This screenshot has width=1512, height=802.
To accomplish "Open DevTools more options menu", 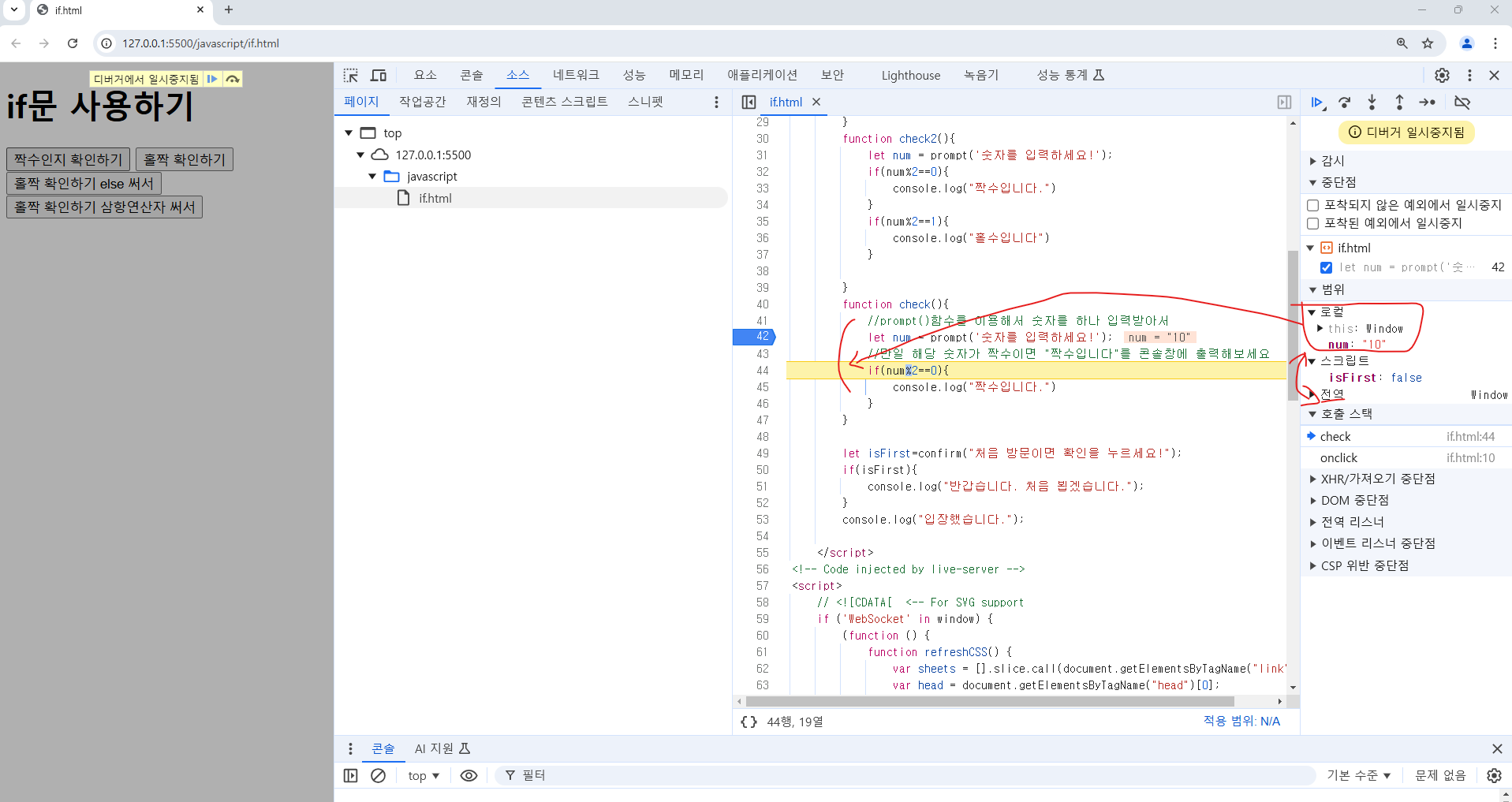I will point(1469,75).
